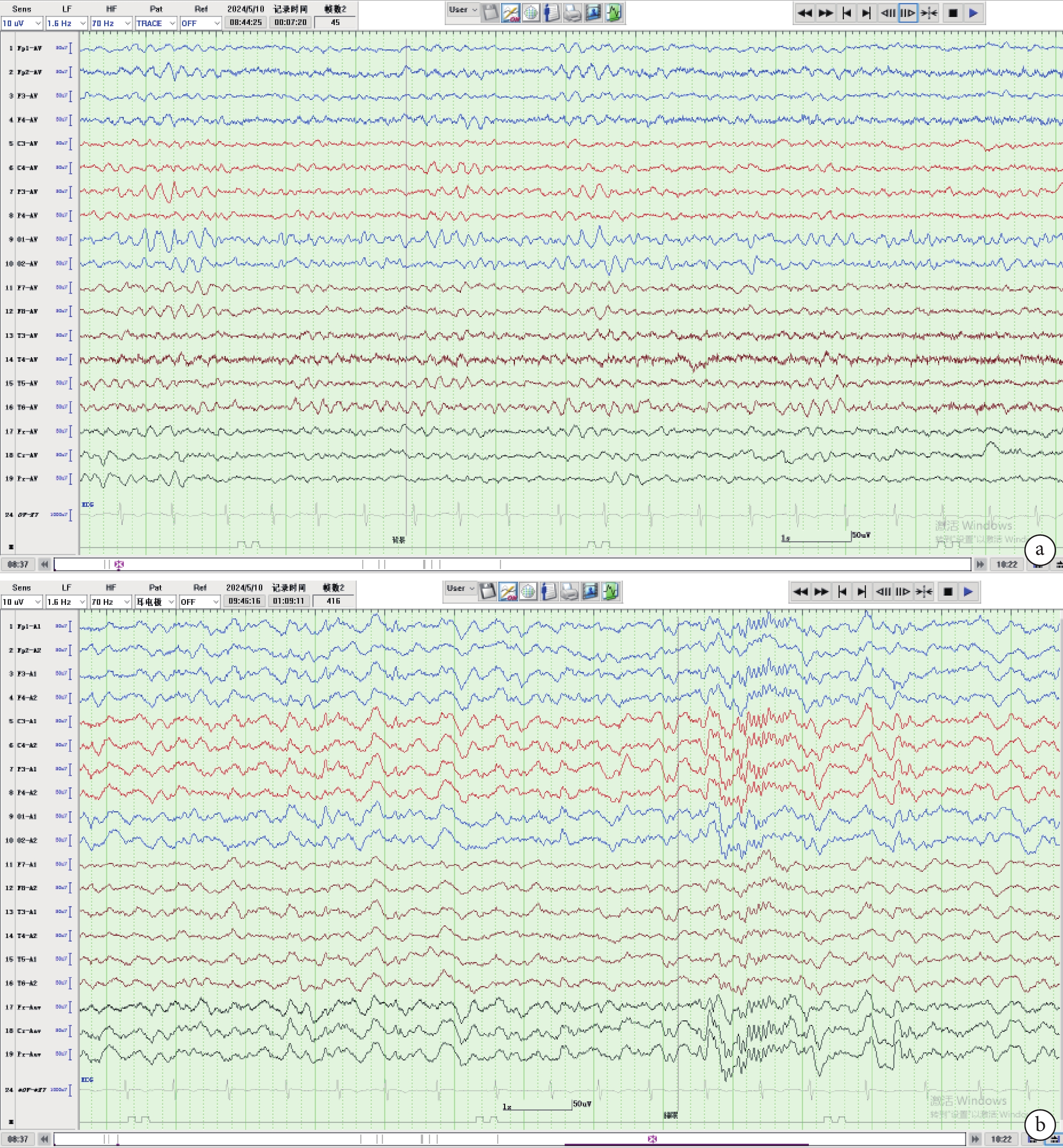Step back one page in panel a

[888, 13]
